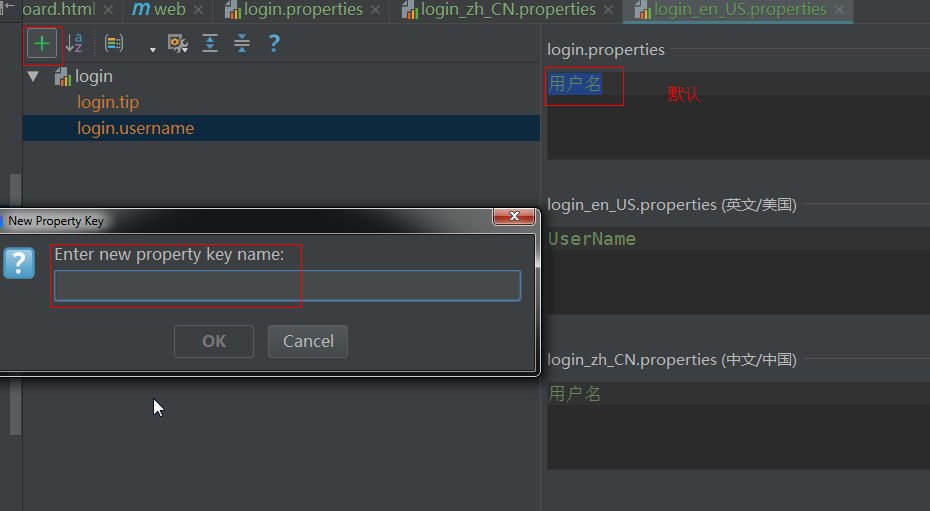This screenshot has width=930, height=511.
Task: Switch to the login_zh_CN.properties tab
Action: (508, 10)
